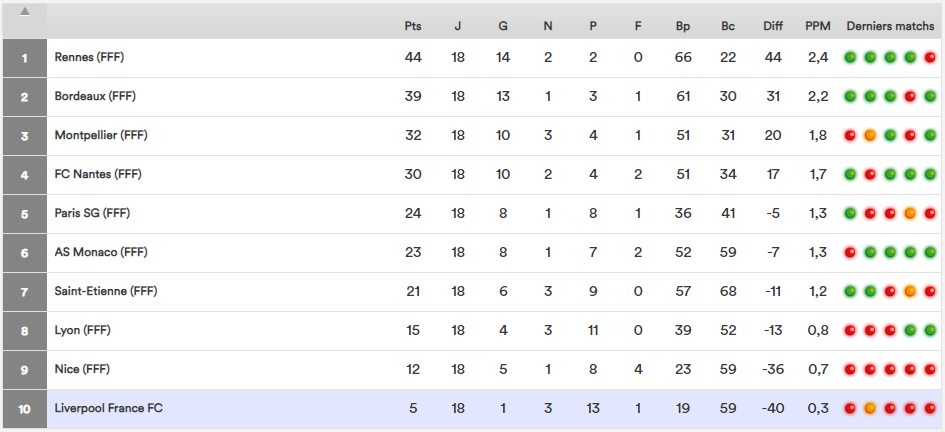945x432 pixels.
Task: Click the Derniers matchs column header
Action: pos(890,26)
